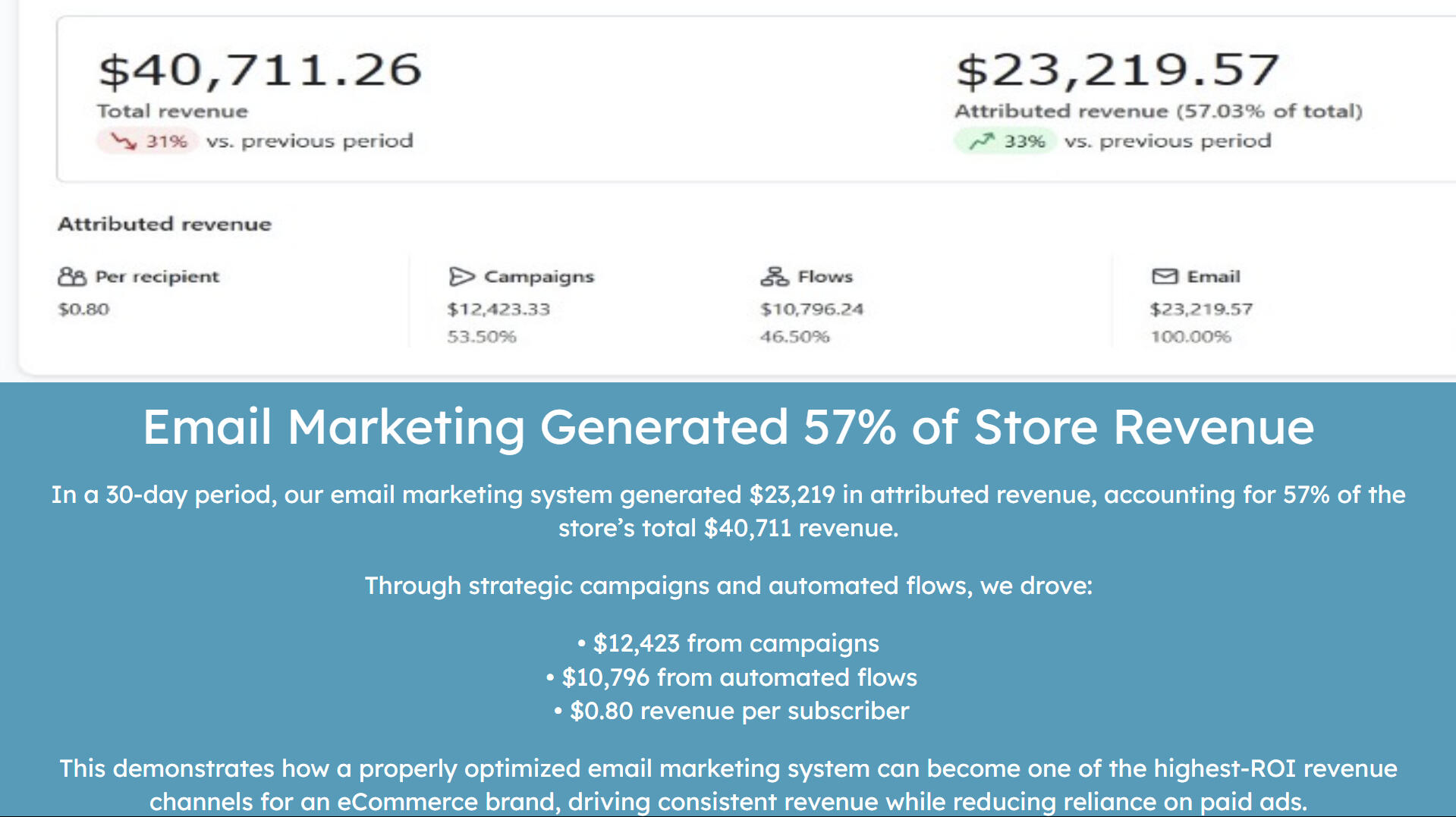Click the Campaigns paper plane icon
The image size is (1456, 817).
[461, 277]
